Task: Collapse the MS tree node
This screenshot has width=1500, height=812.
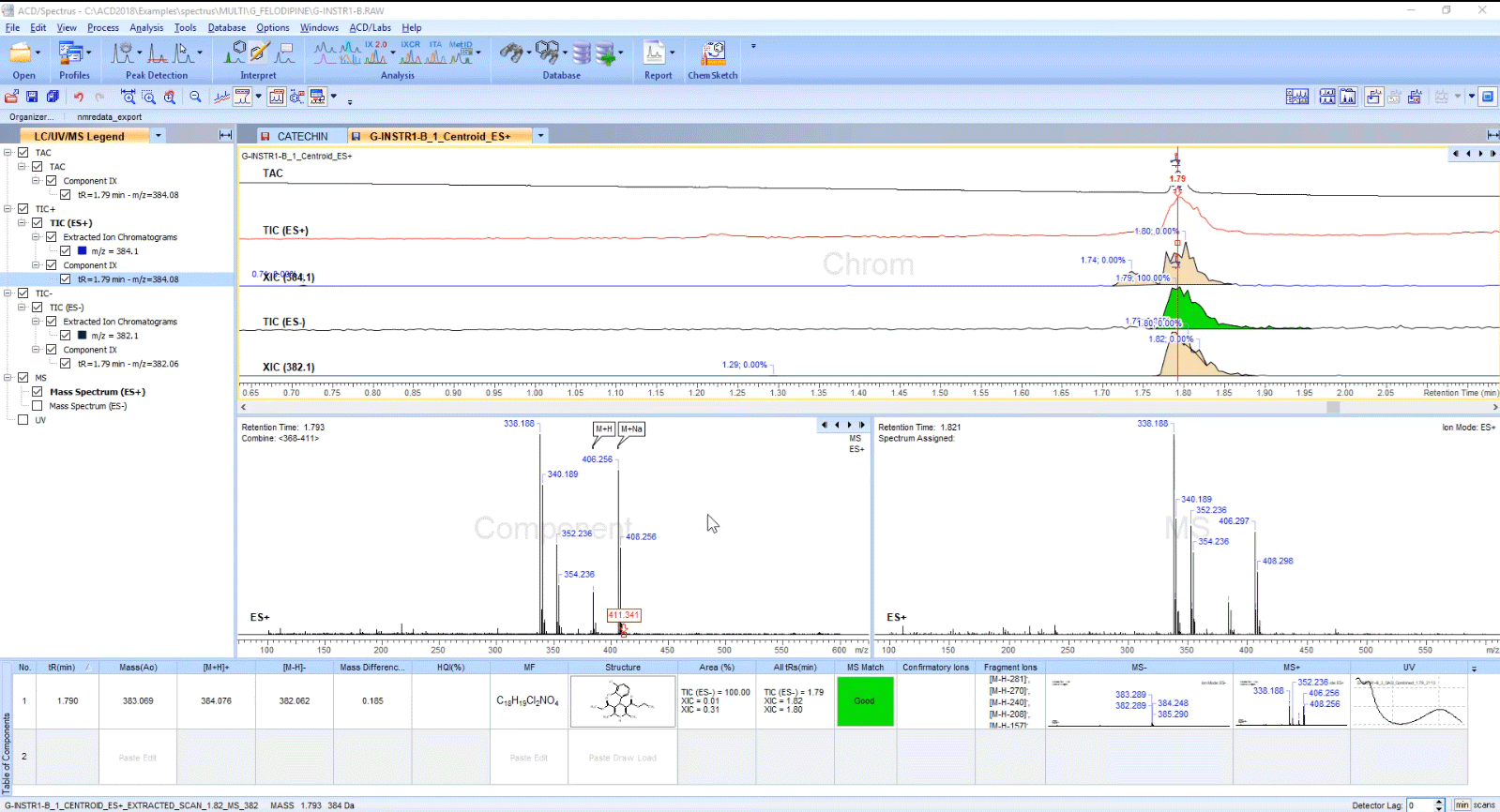Action: pos(8,378)
